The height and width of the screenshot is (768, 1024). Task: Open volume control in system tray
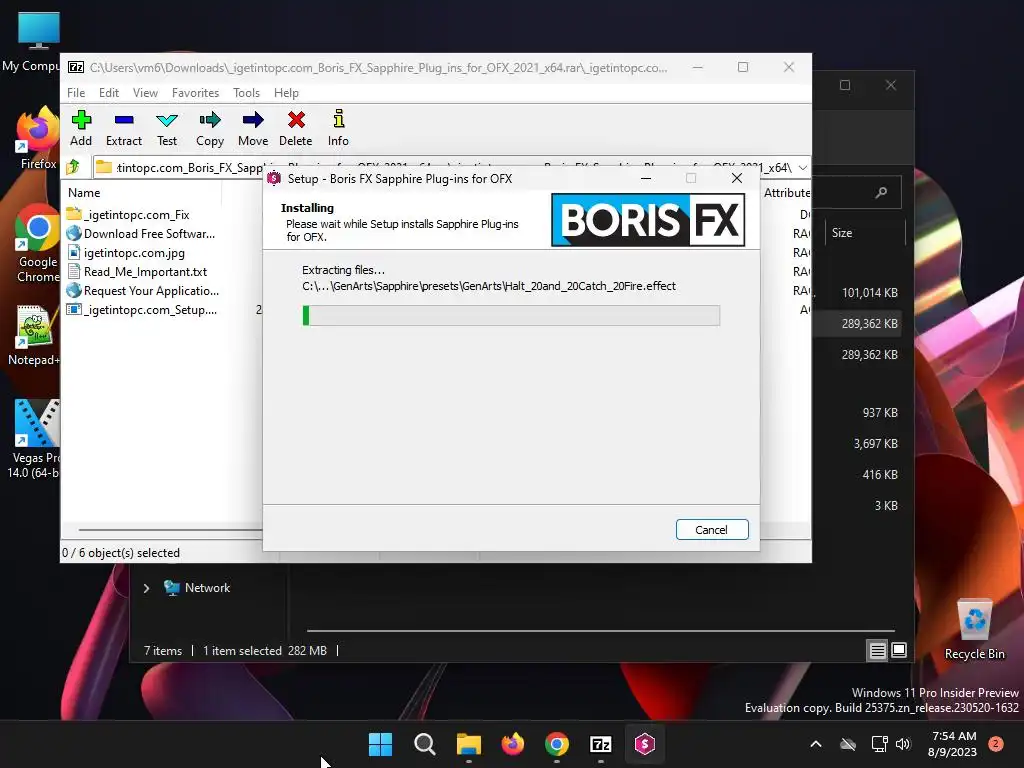click(x=903, y=744)
